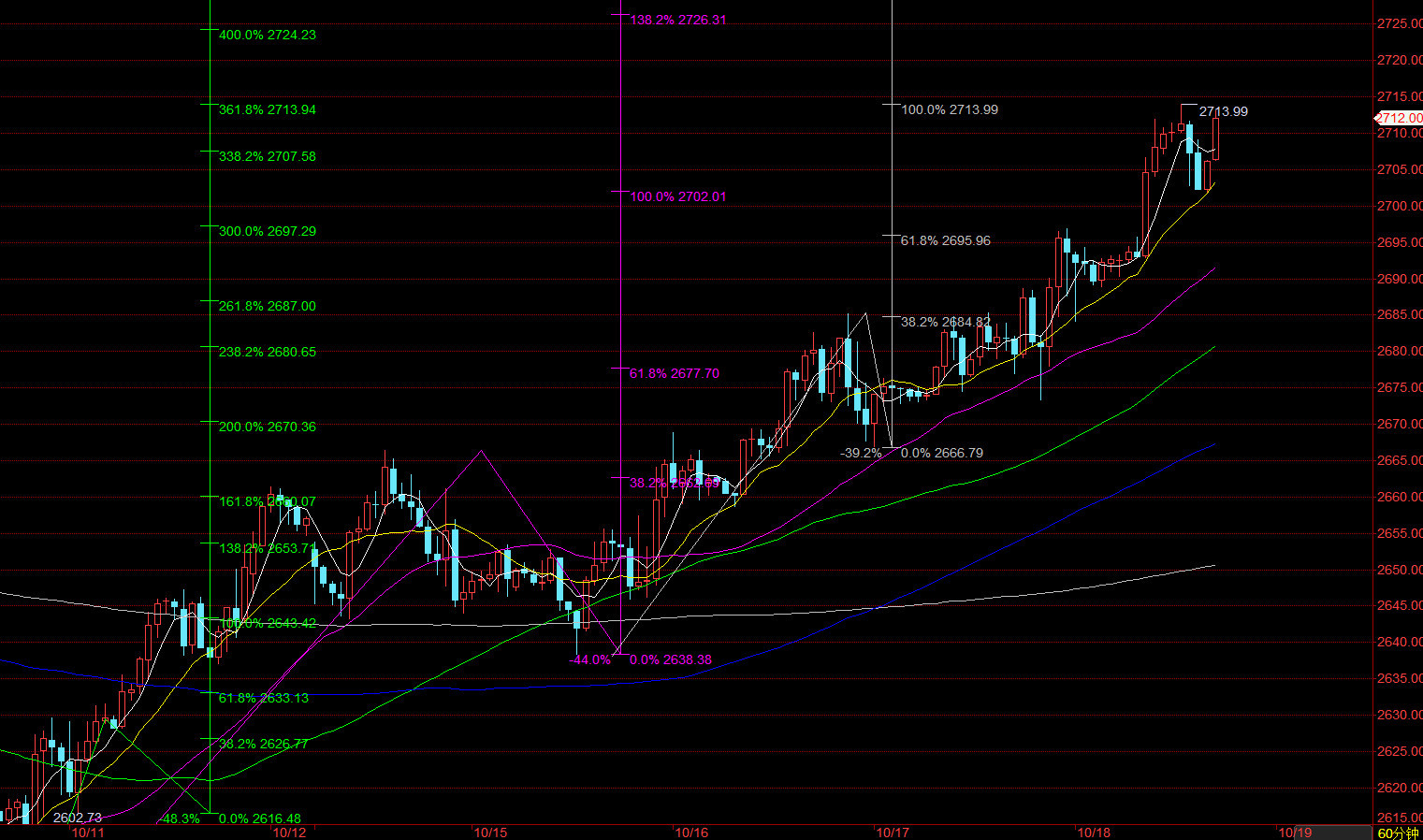Click 2720.00 on the price axis
Image resolution: width=1423 pixels, height=840 pixels.
coord(1400,60)
